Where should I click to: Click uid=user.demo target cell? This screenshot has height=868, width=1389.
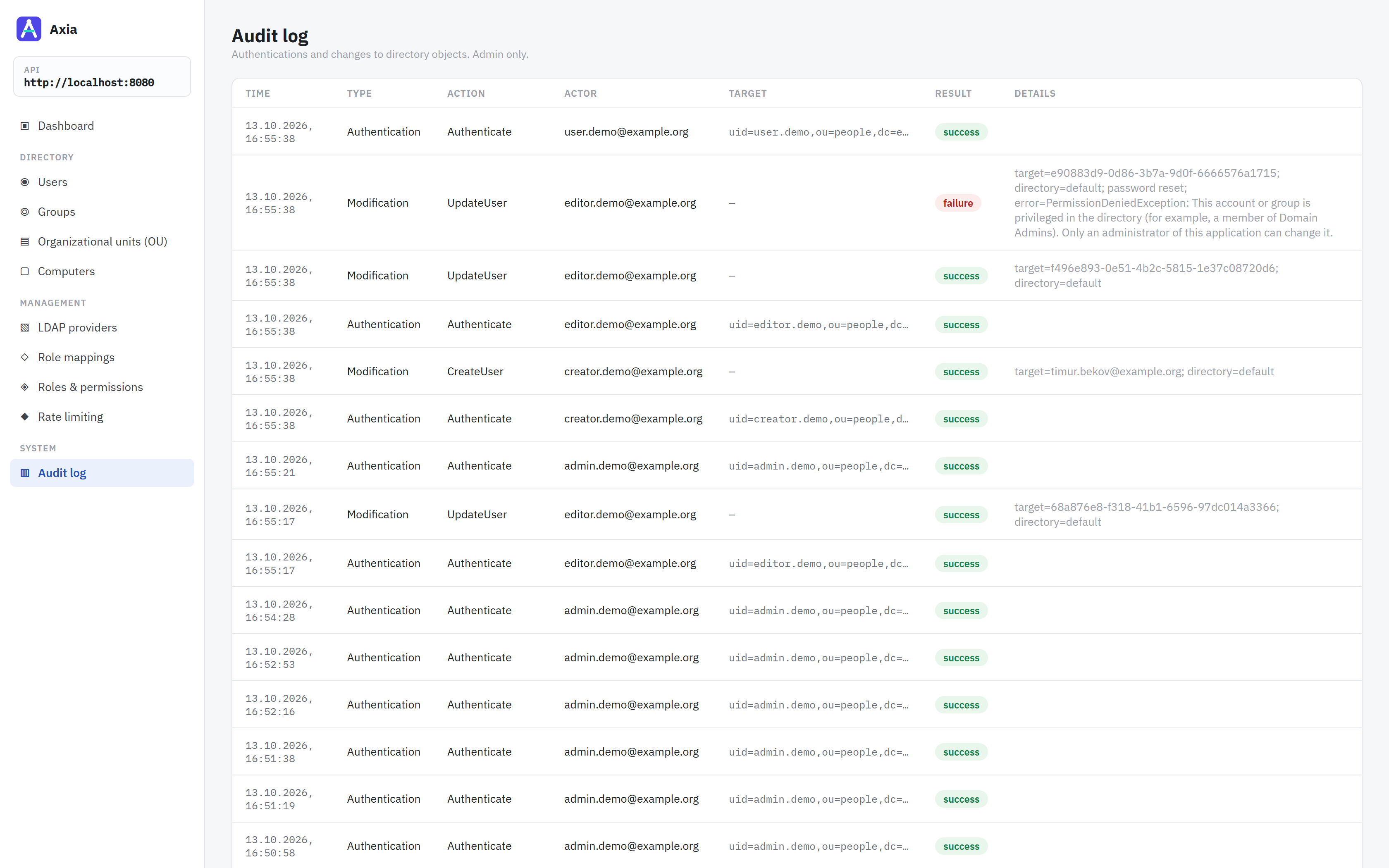click(819, 132)
